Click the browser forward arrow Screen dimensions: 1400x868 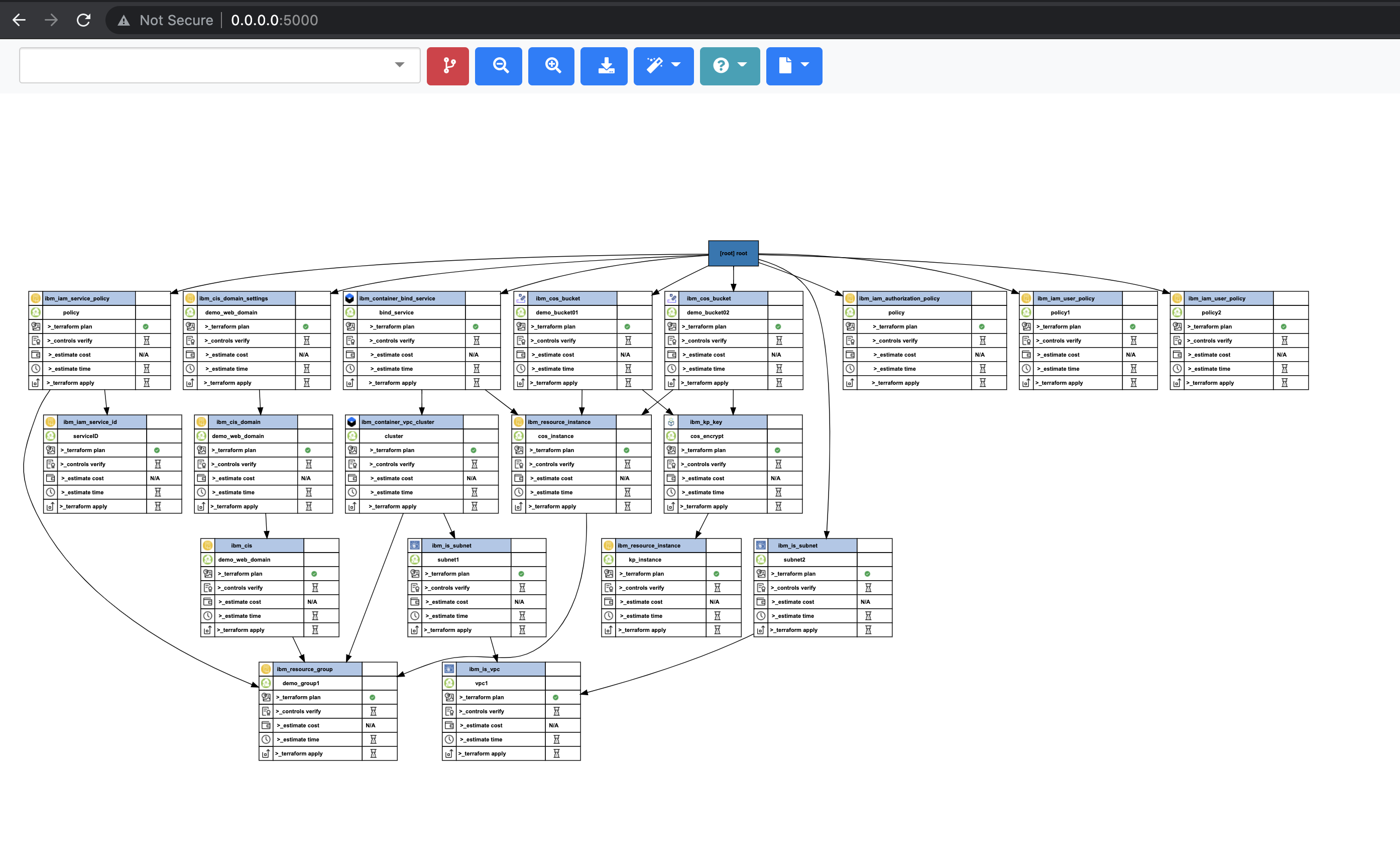(x=51, y=20)
